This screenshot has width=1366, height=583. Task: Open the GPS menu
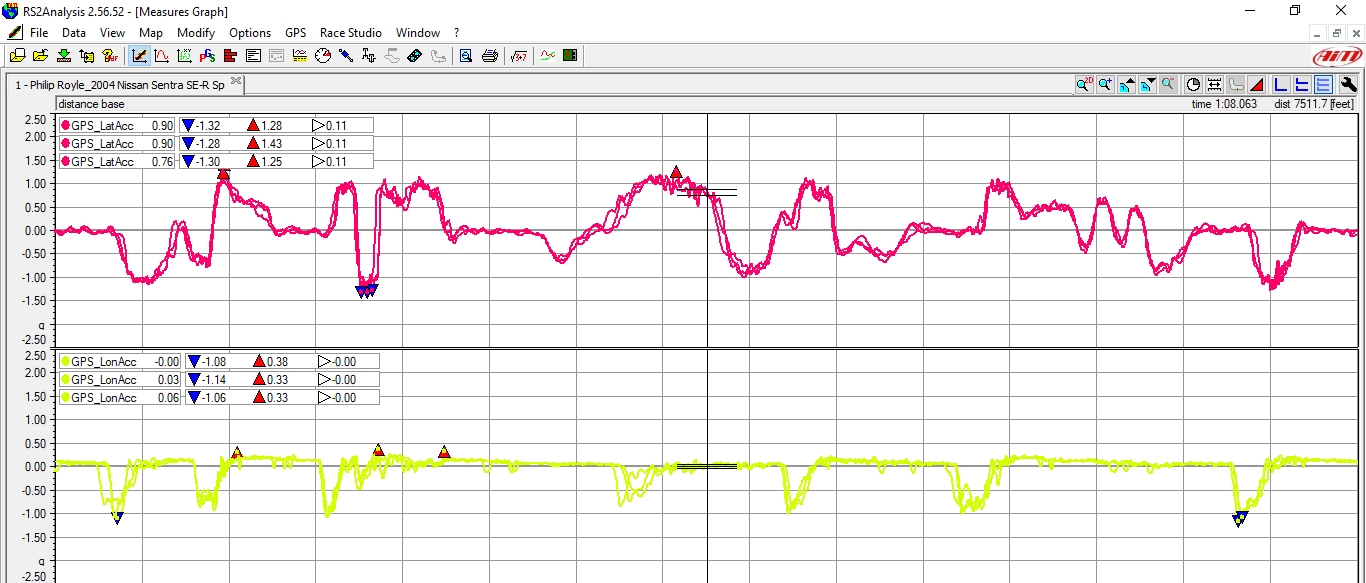[x=296, y=33]
